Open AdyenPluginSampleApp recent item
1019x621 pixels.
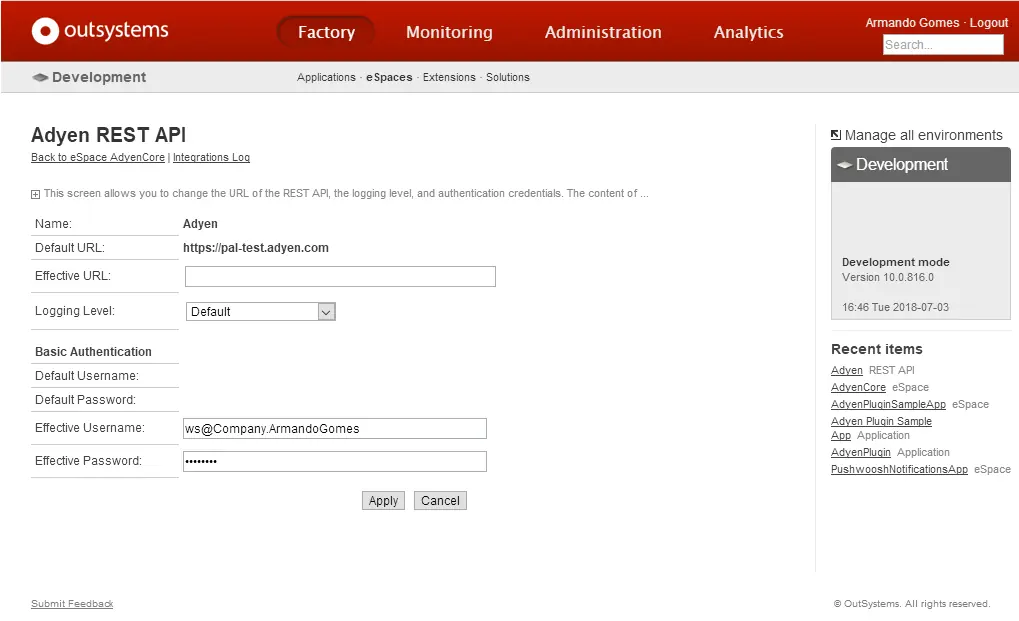tap(888, 404)
